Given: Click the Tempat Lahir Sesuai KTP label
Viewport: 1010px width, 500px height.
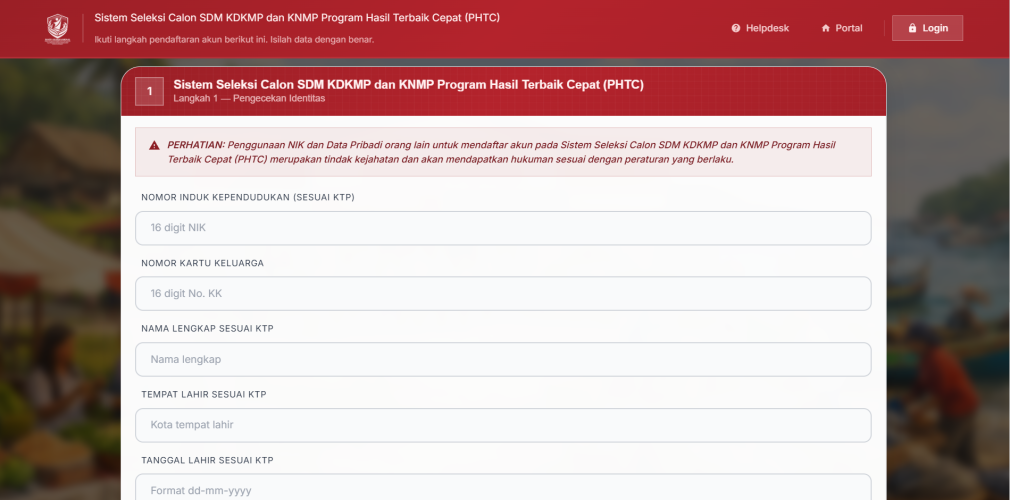Looking at the screenshot, I should (x=204, y=394).
